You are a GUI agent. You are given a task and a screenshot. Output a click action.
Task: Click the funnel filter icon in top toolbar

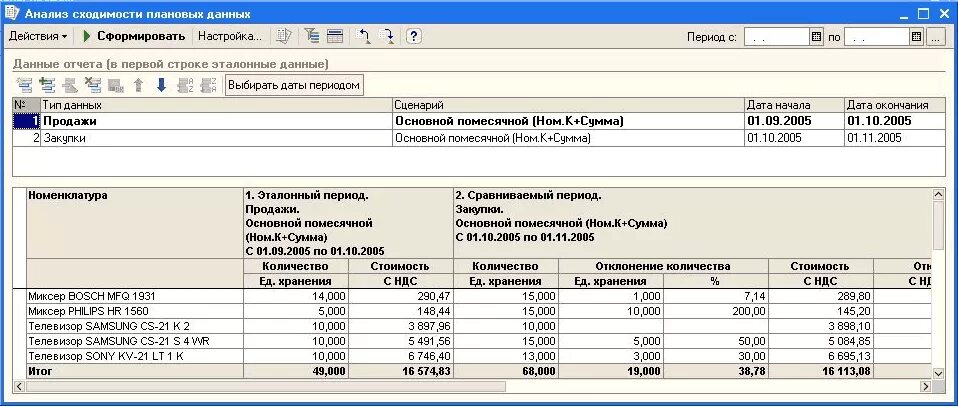tap(312, 37)
